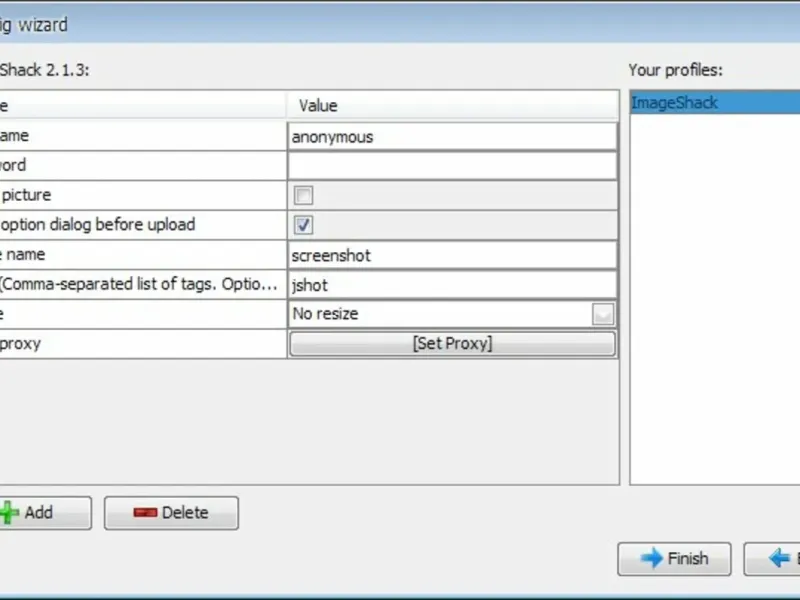Edit the jshot tags field
Viewport: 800px width, 600px height.
point(452,285)
